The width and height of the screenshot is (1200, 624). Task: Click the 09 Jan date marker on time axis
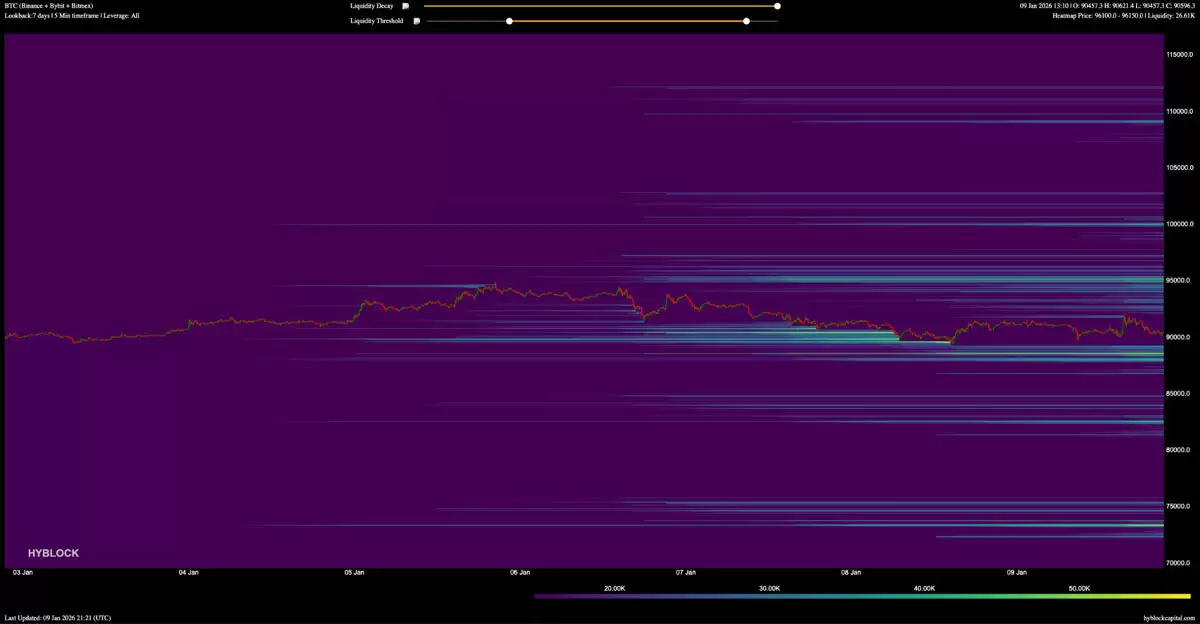pos(1017,573)
